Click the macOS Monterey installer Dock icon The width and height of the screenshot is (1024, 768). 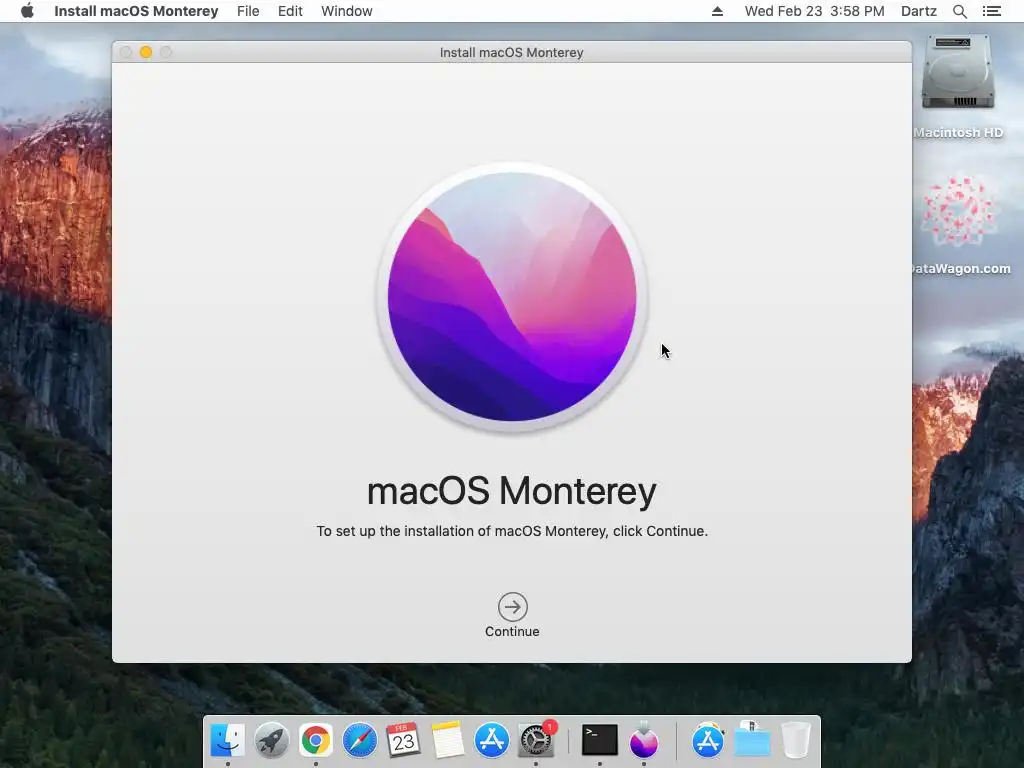(x=644, y=741)
